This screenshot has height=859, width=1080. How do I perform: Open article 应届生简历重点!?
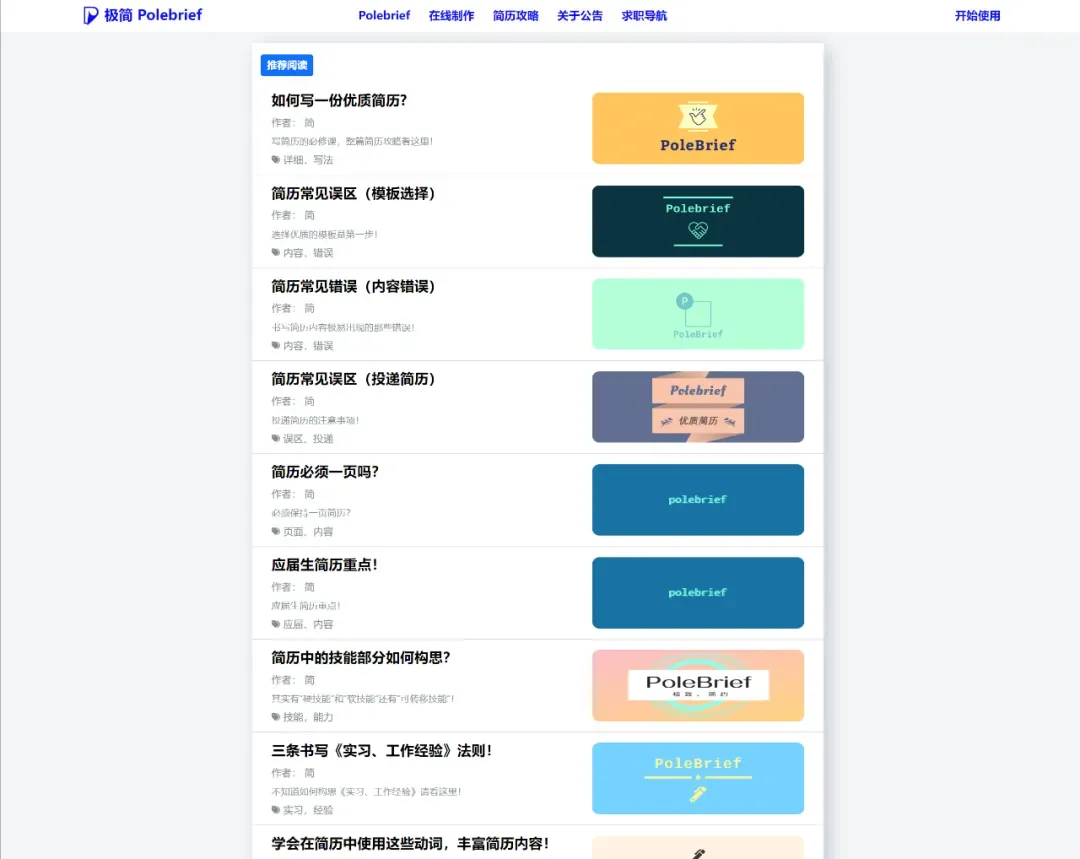[x=324, y=565]
